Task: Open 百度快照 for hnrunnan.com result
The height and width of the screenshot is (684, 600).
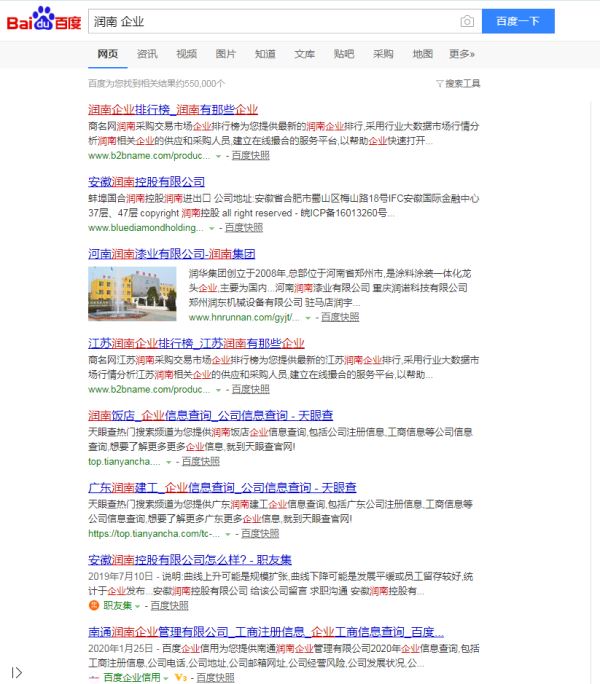Action: click(x=340, y=317)
